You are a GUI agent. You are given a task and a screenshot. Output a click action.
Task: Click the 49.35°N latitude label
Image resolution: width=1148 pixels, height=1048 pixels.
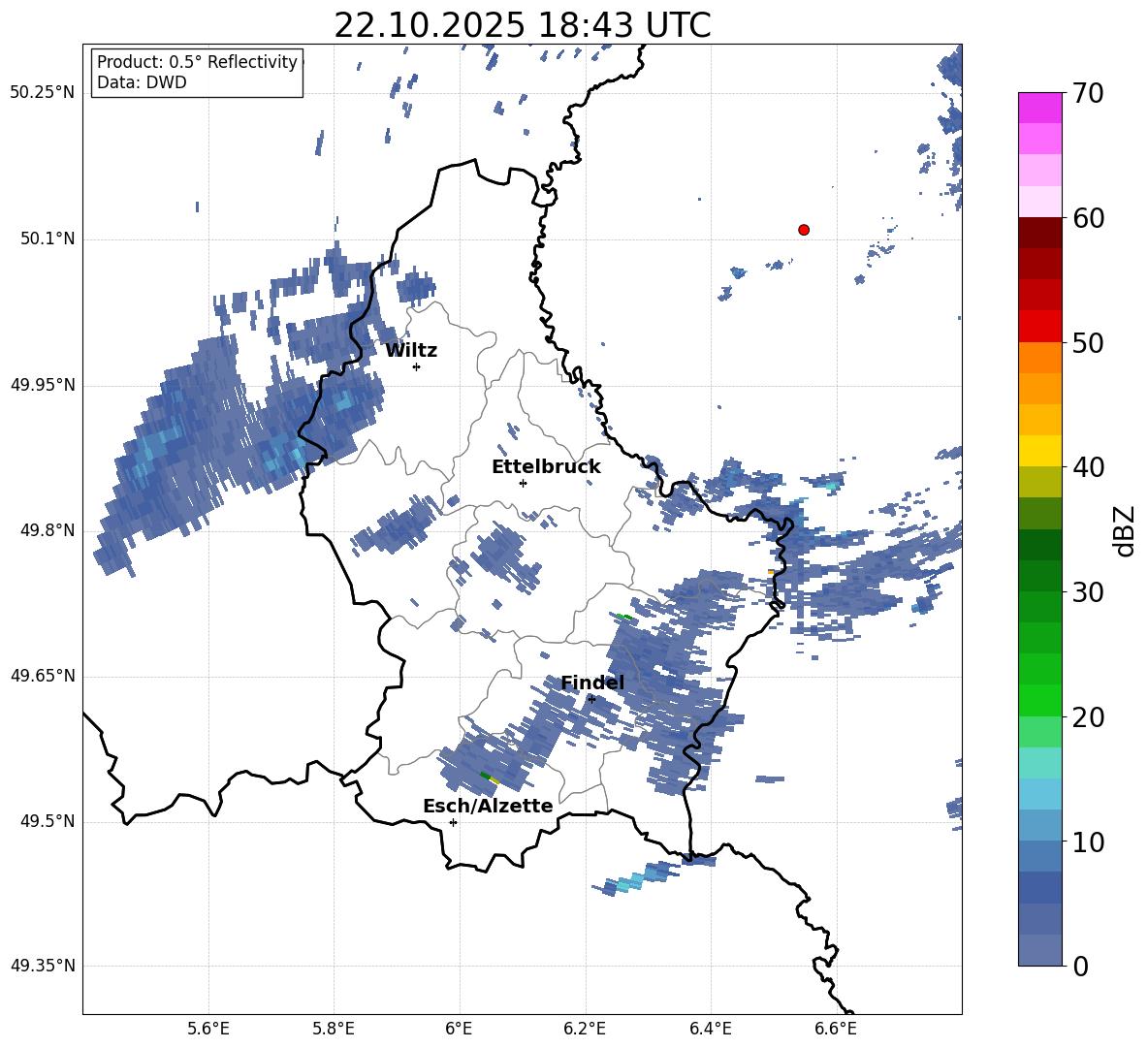point(43,966)
